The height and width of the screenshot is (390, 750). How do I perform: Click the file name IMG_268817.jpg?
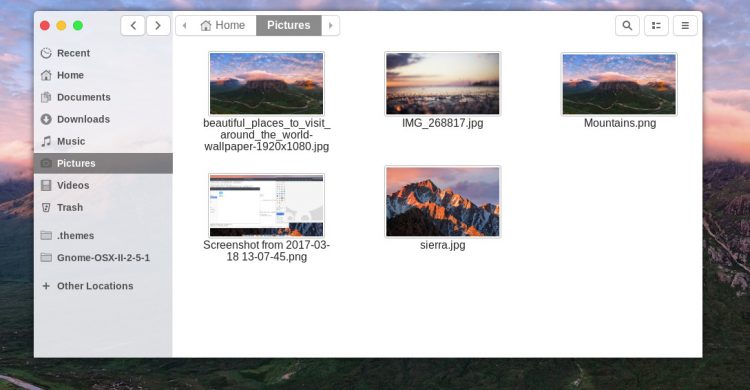click(x=442, y=123)
